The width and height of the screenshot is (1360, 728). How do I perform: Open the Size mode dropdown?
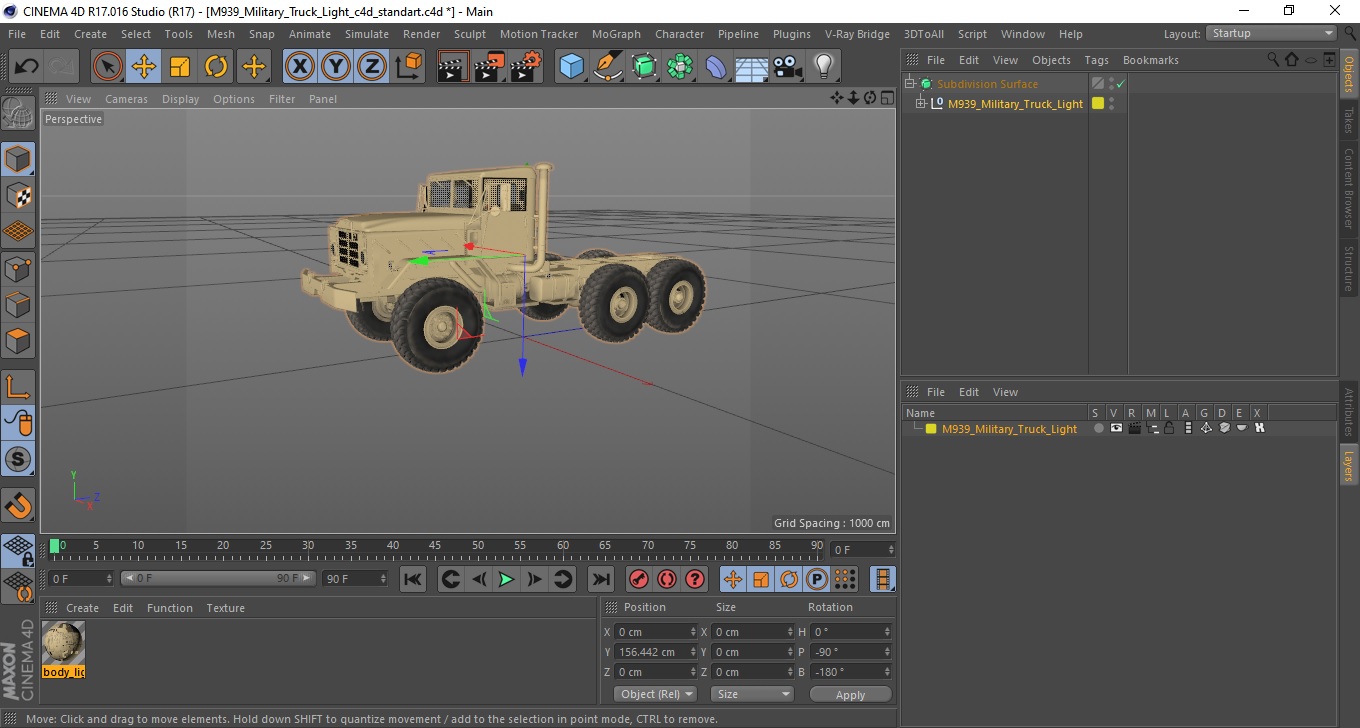pos(752,694)
